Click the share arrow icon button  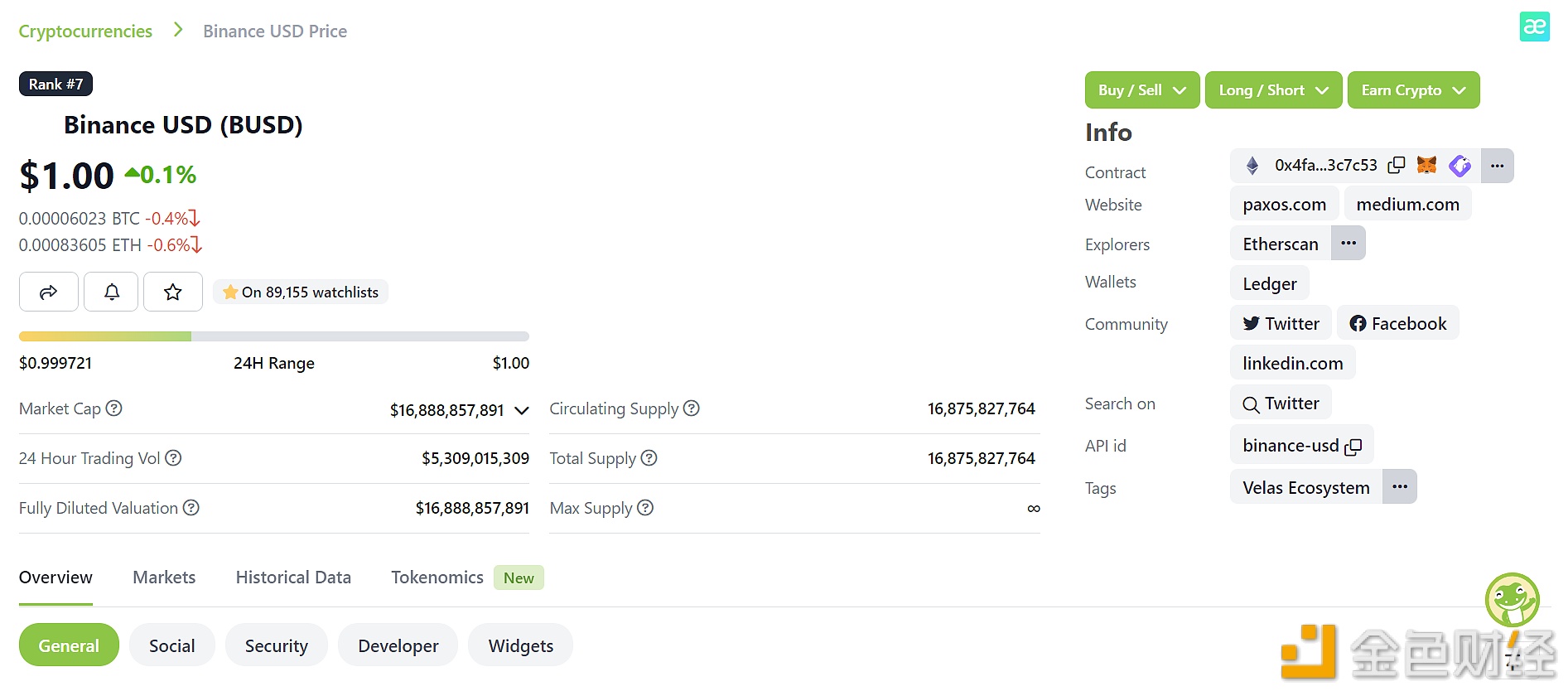pos(49,292)
